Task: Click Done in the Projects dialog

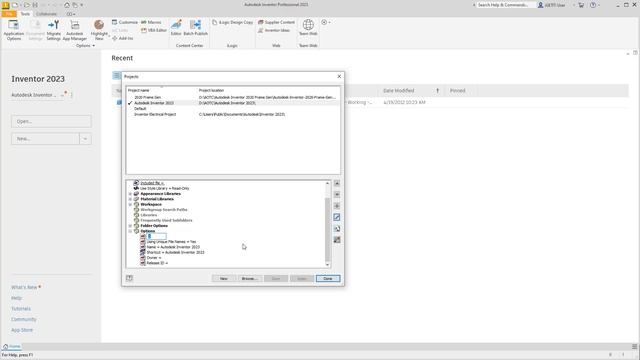Action: click(328, 278)
